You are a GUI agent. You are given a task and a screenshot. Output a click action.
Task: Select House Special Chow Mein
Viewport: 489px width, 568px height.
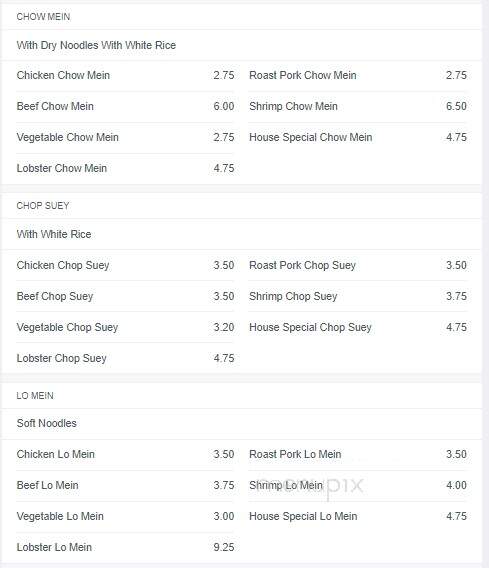[358, 137]
